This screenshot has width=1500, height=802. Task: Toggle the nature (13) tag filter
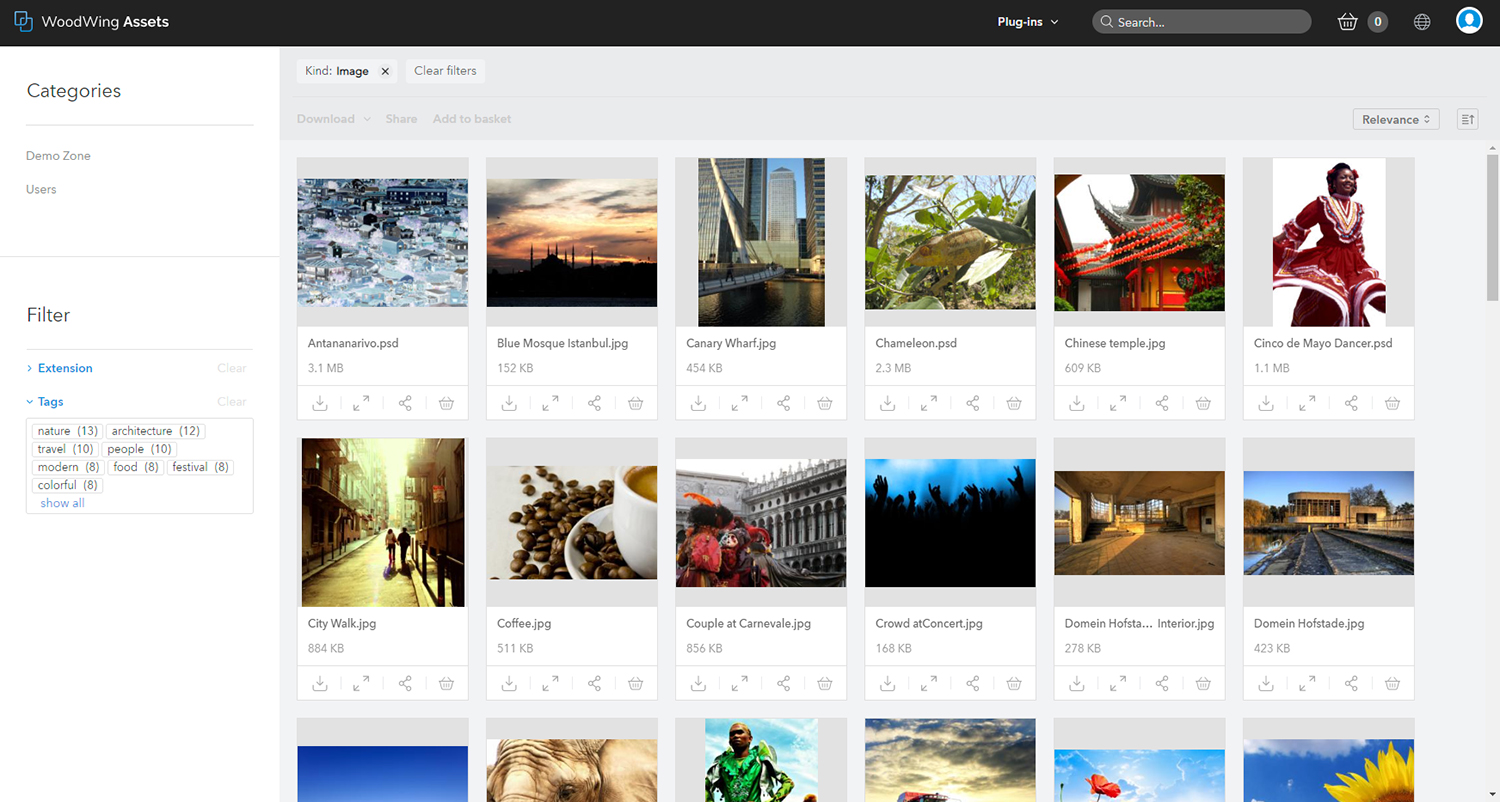tap(67, 431)
